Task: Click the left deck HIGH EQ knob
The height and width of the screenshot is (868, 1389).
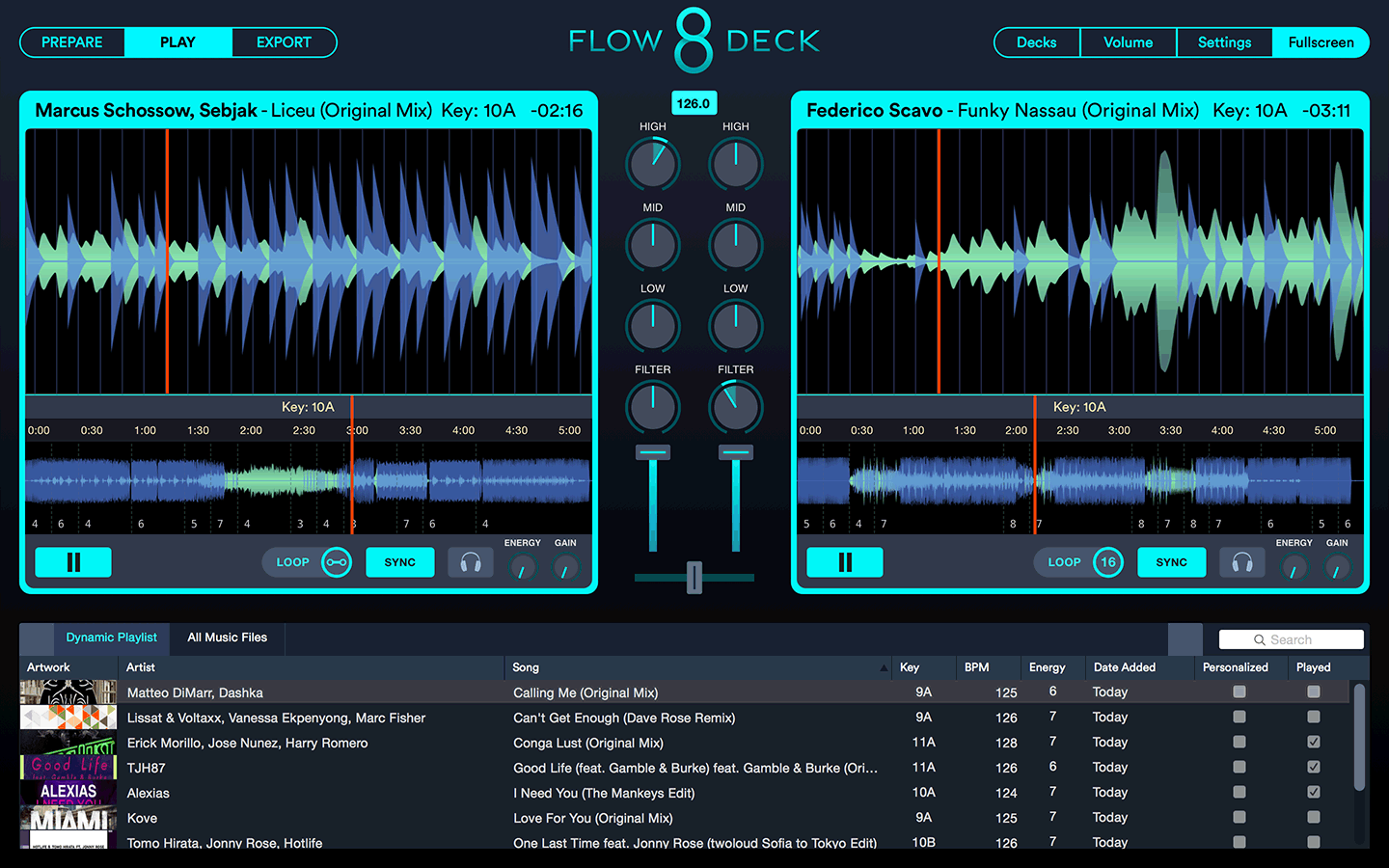Action: click(653, 164)
